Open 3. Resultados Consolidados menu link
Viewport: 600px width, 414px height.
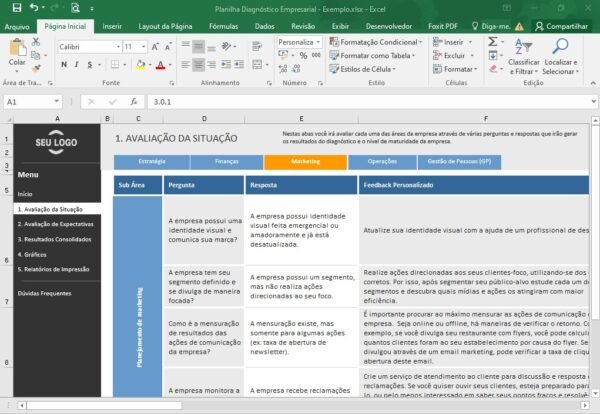click(54, 239)
